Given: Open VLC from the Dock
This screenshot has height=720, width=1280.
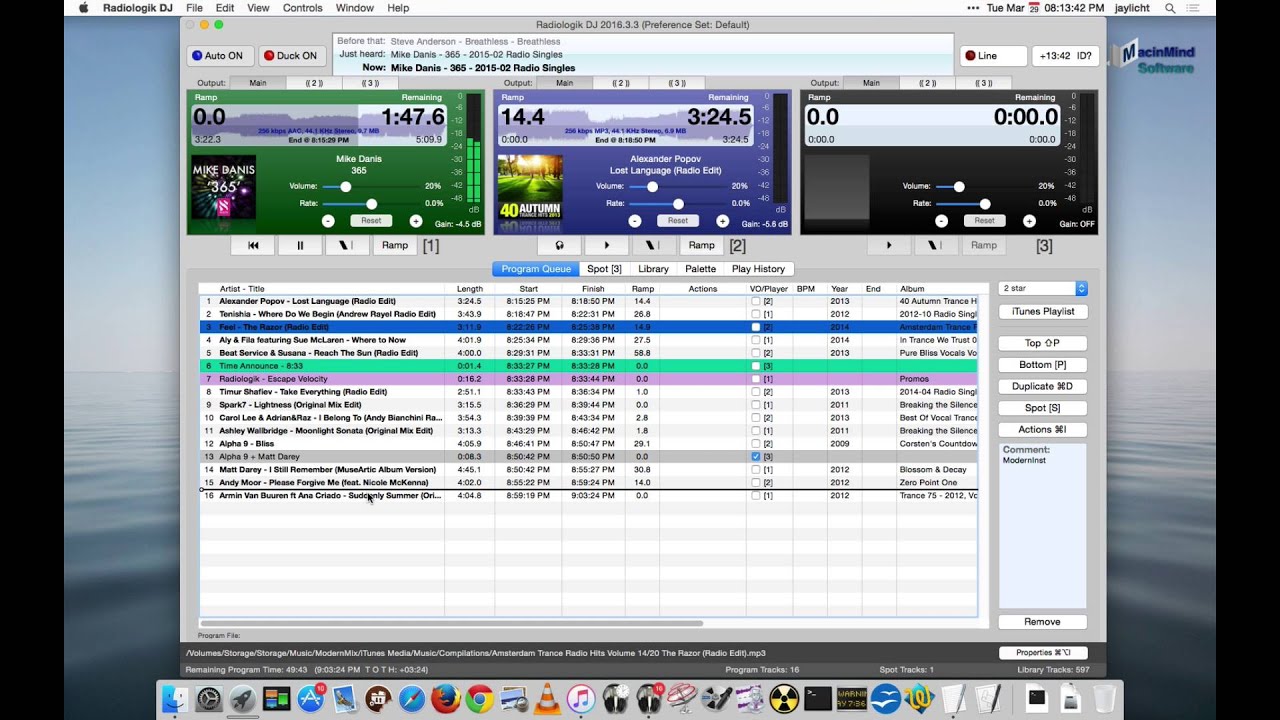Looking at the screenshot, I should [x=547, y=698].
